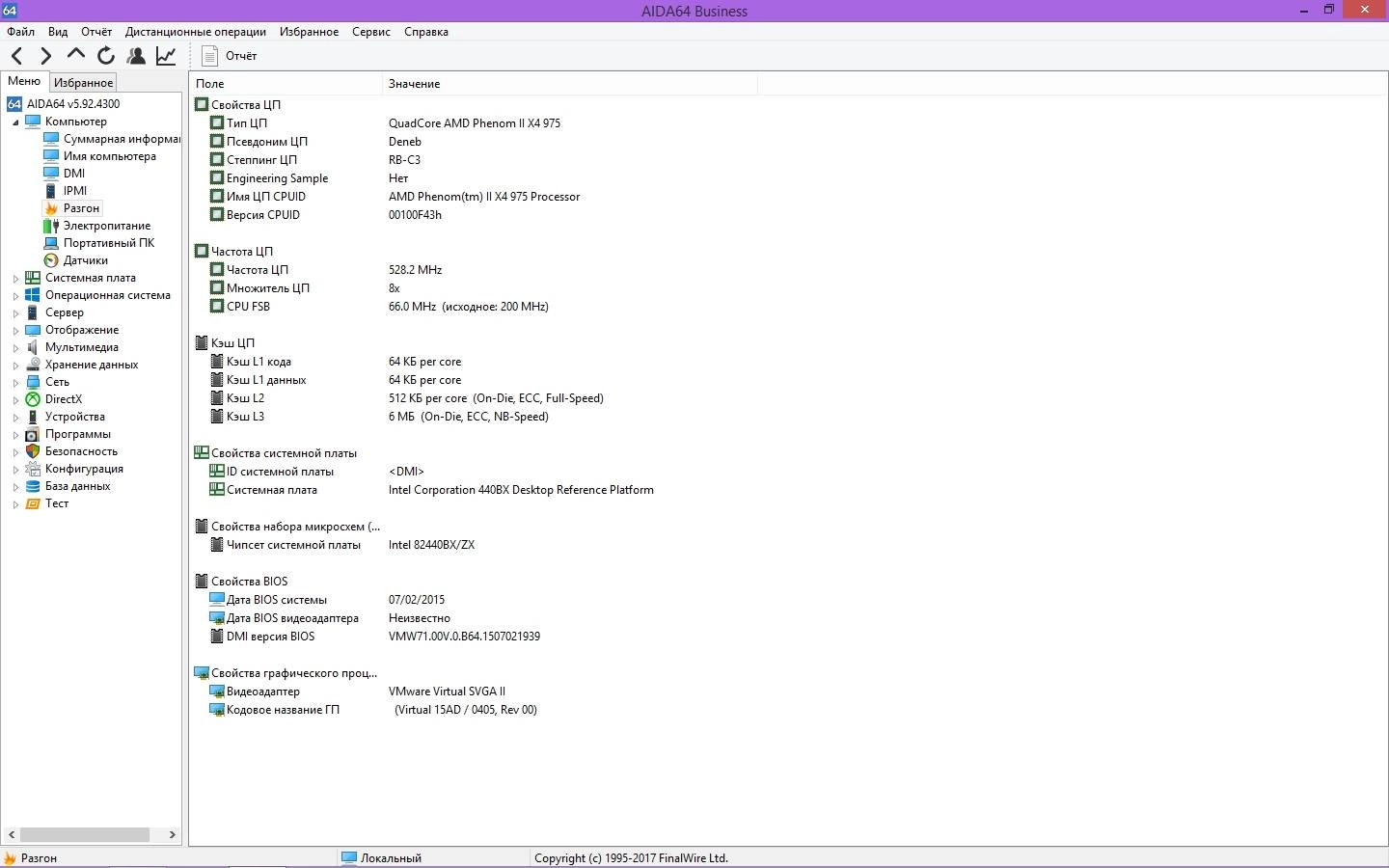Expand the Мультимедиа tree node
The image size is (1389, 868).
15,348
